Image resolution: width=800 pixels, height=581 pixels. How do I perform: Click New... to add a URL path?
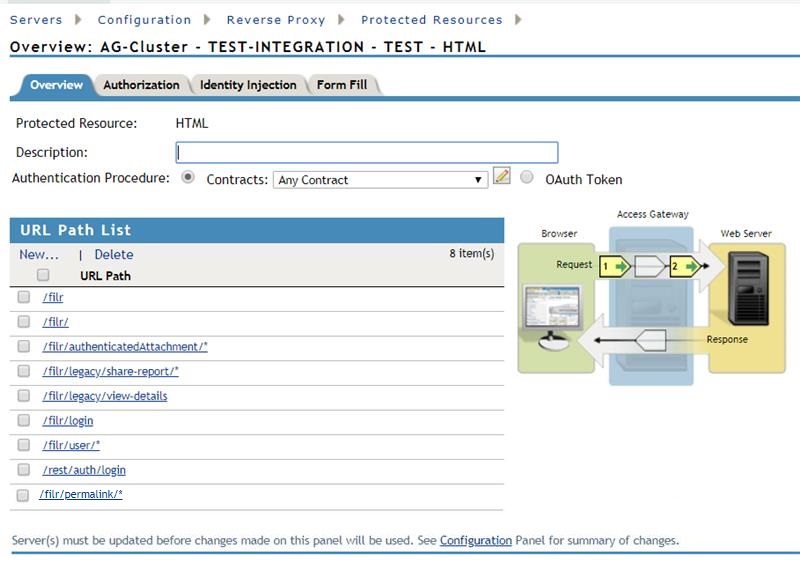point(39,255)
